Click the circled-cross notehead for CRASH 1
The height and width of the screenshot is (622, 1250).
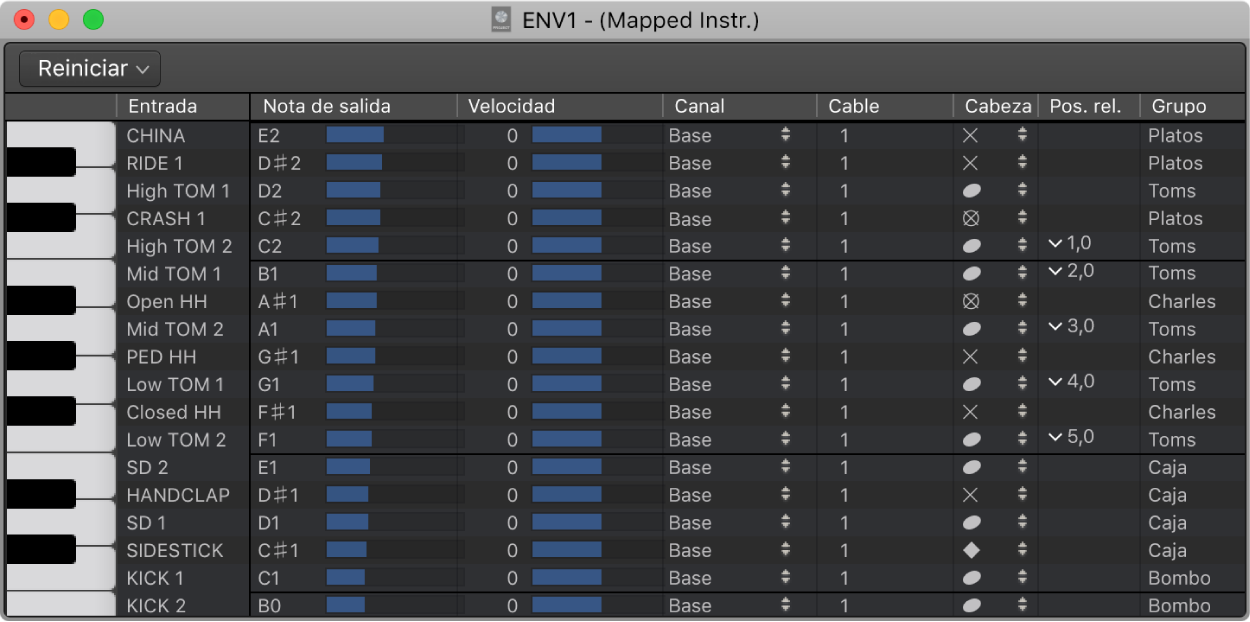(x=970, y=218)
